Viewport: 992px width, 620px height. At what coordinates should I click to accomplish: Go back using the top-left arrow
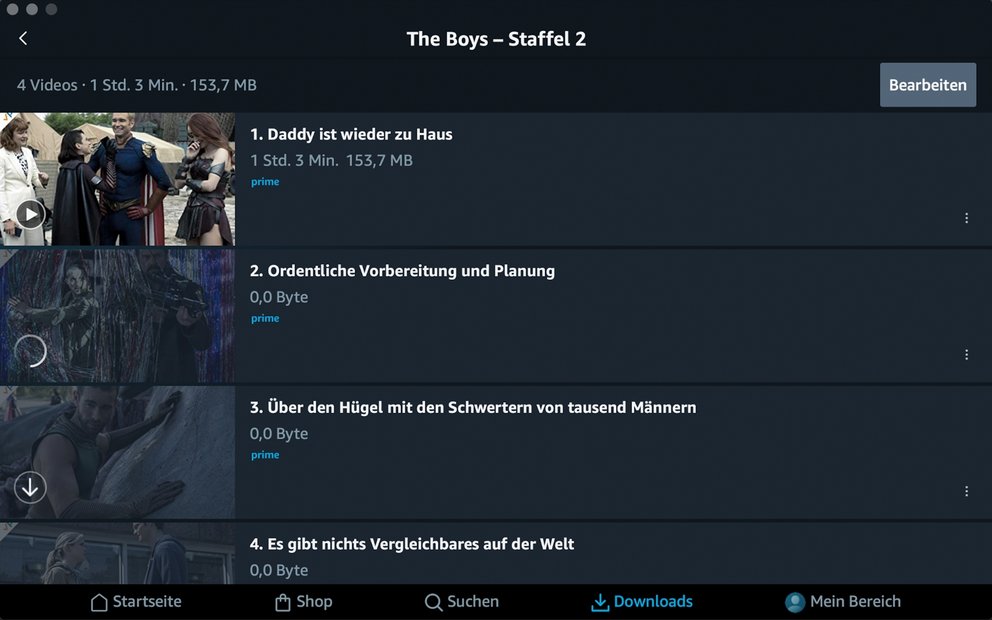pyautogui.click(x=23, y=39)
